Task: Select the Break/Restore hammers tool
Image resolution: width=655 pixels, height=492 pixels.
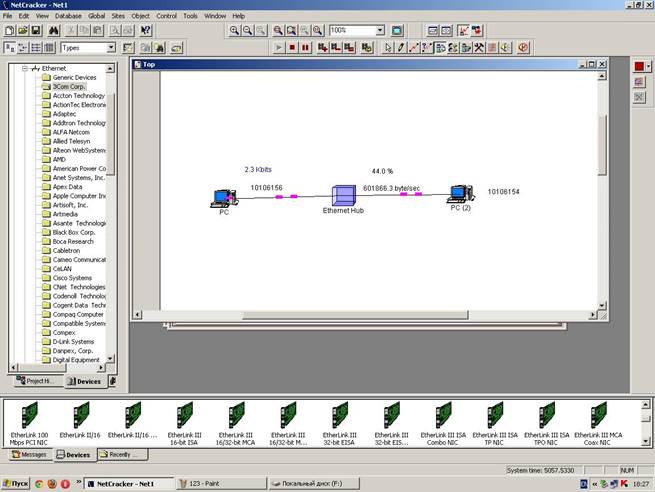Action: 479,48
